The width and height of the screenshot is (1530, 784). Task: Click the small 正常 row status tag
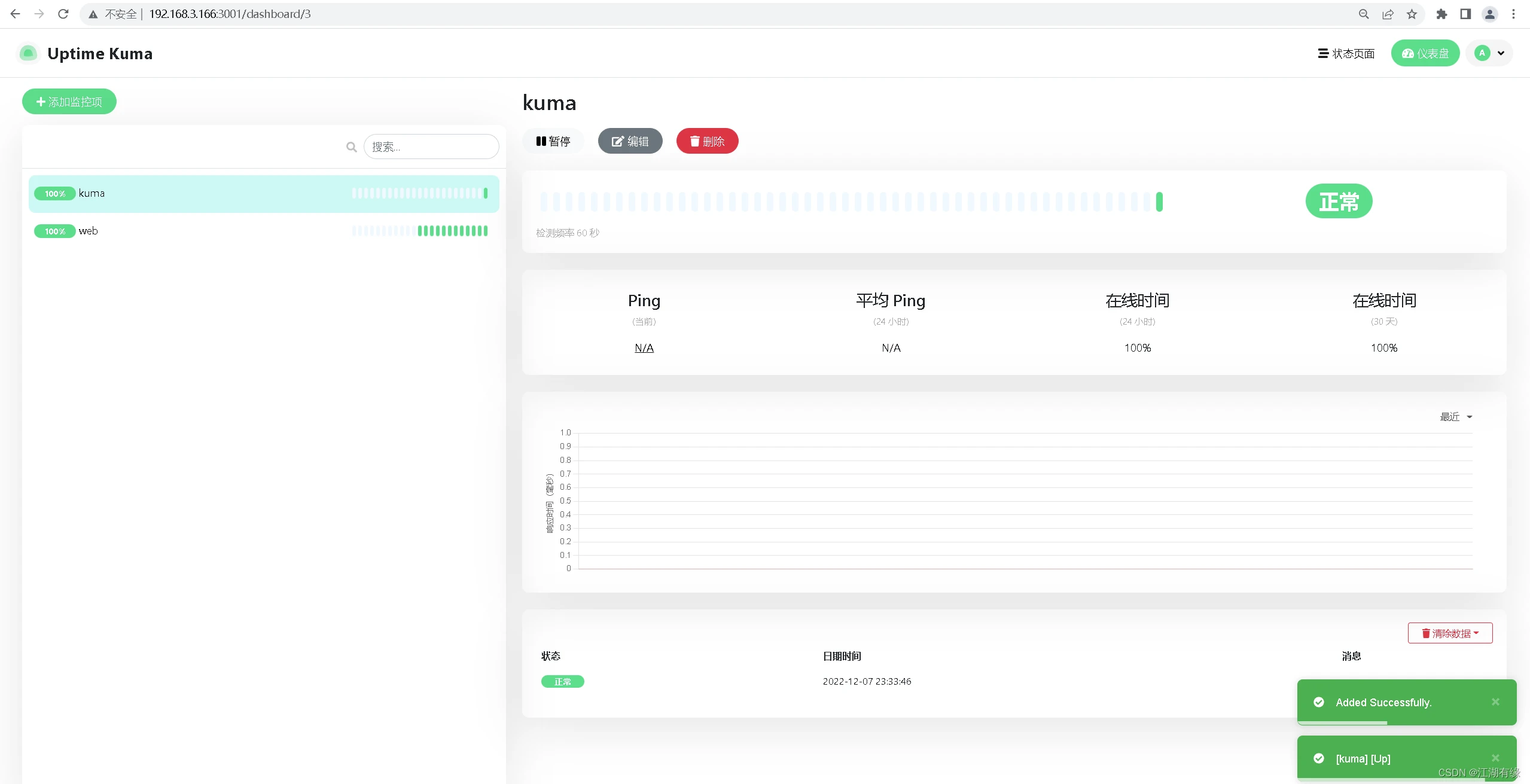point(563,682)
